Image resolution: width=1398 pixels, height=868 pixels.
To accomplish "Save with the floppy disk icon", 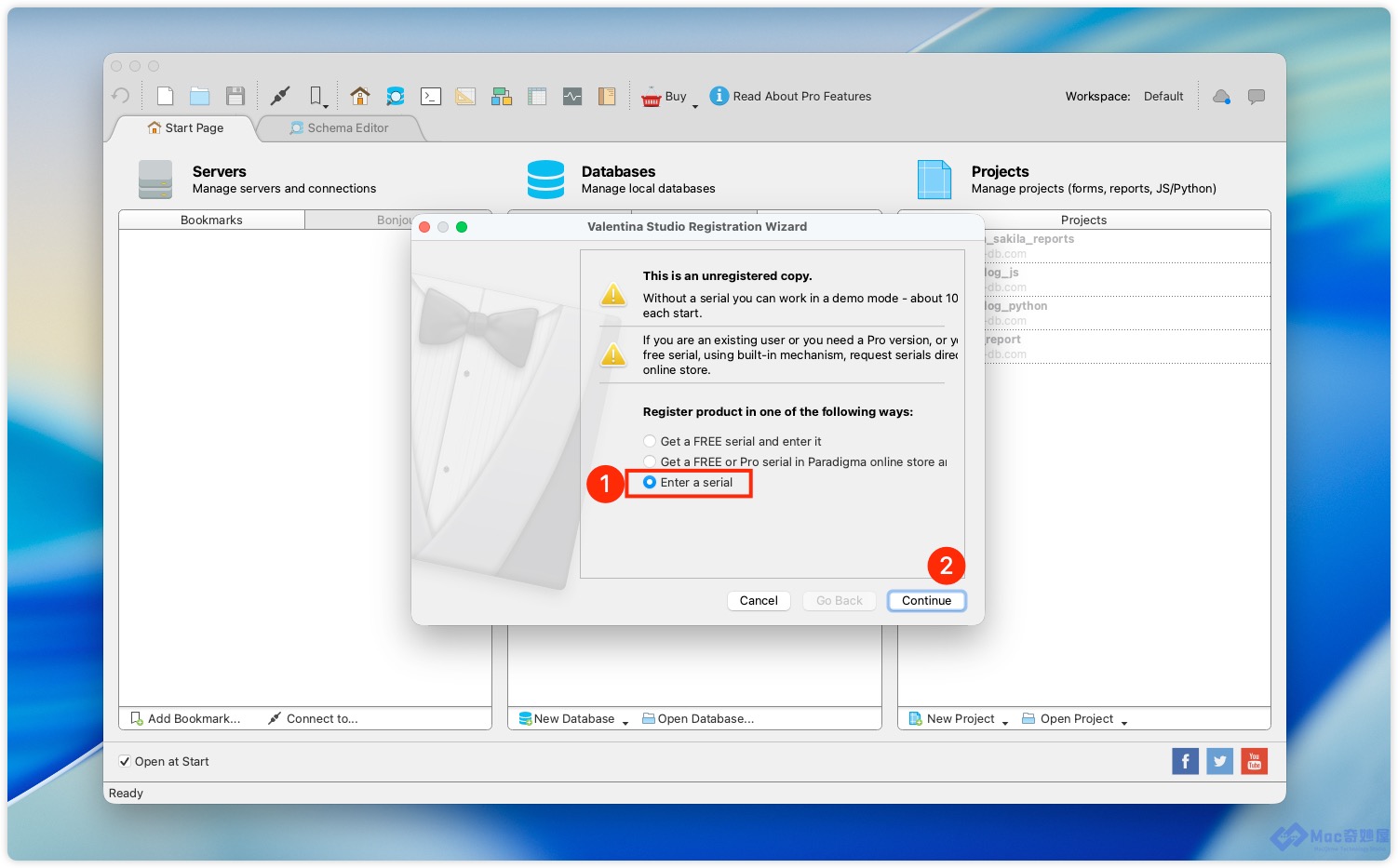I will click(235, 96).
